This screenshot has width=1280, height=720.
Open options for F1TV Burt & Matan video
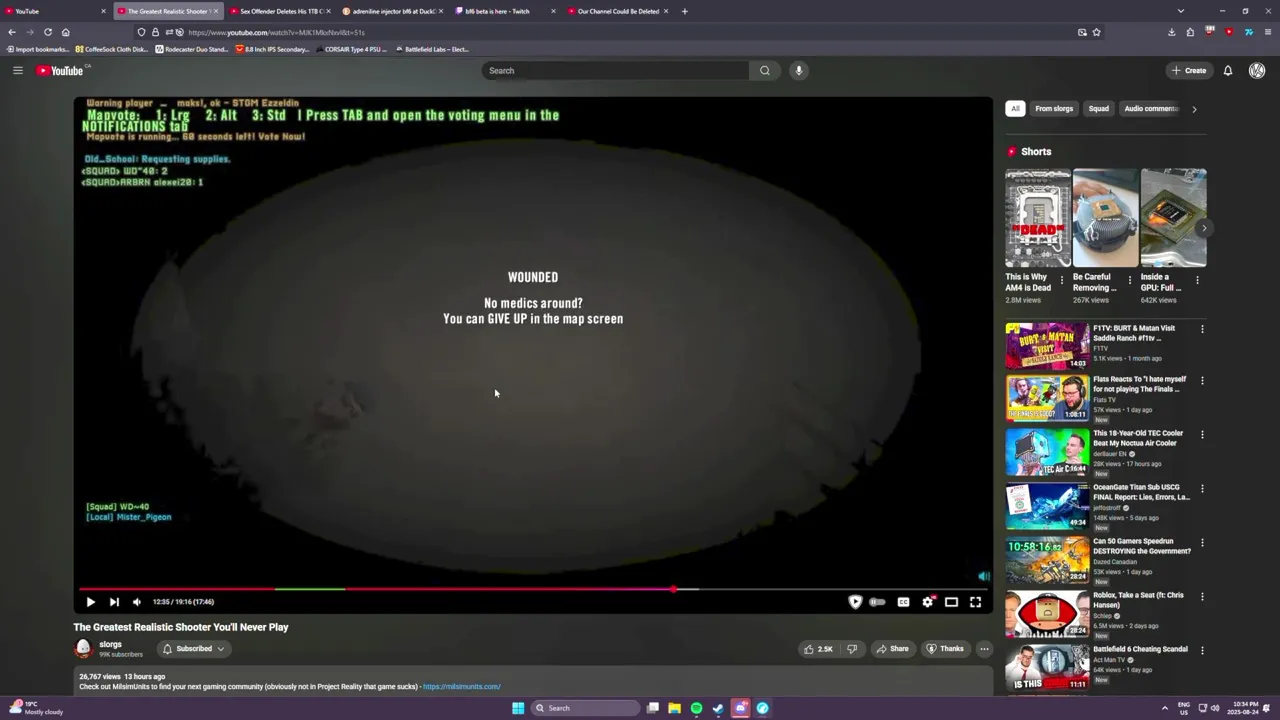[1202, 328]
